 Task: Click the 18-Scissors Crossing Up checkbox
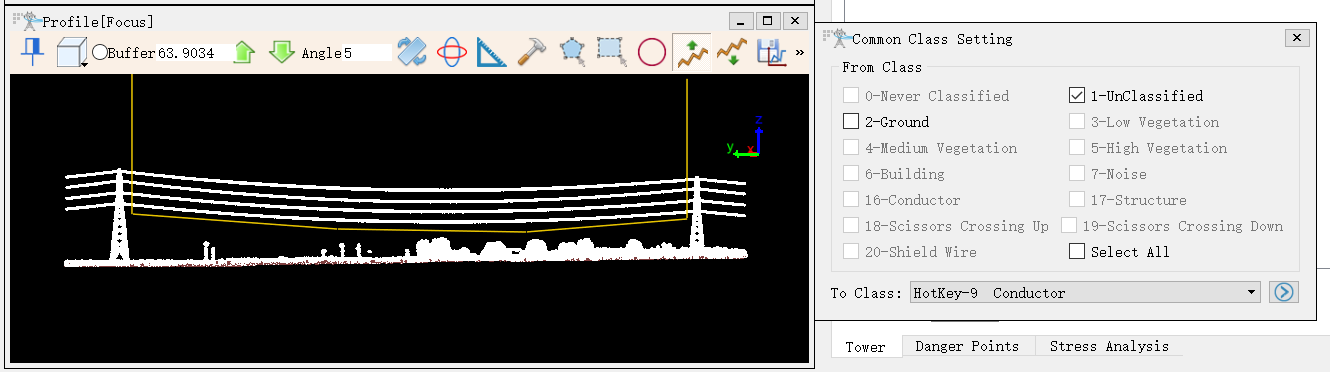point(851,226)
